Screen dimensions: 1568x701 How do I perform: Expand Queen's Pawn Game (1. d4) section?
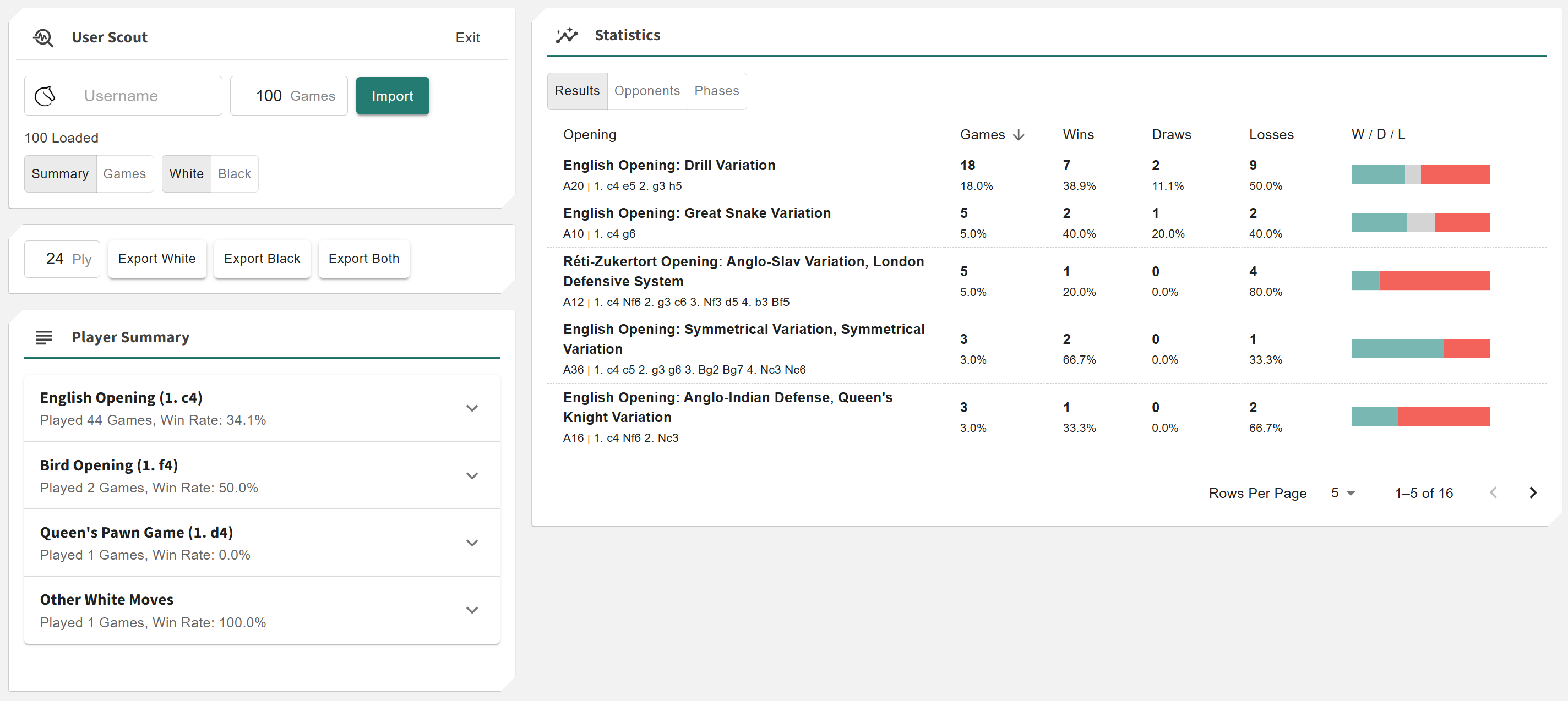pyautogui.click(x=472, y=543)
